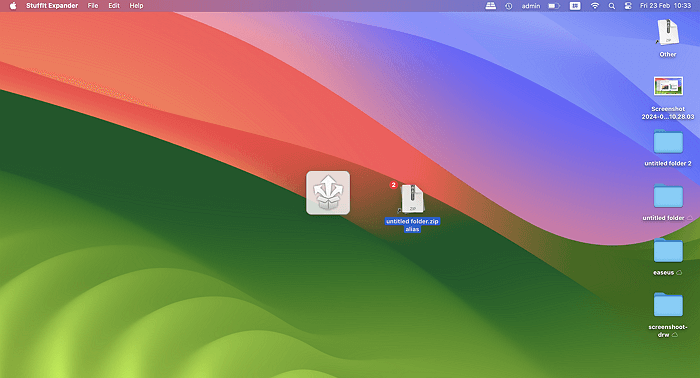Click the keyboard input source icon
The height and width of the screenshot is (378, 700).
[x=575, y=6]
